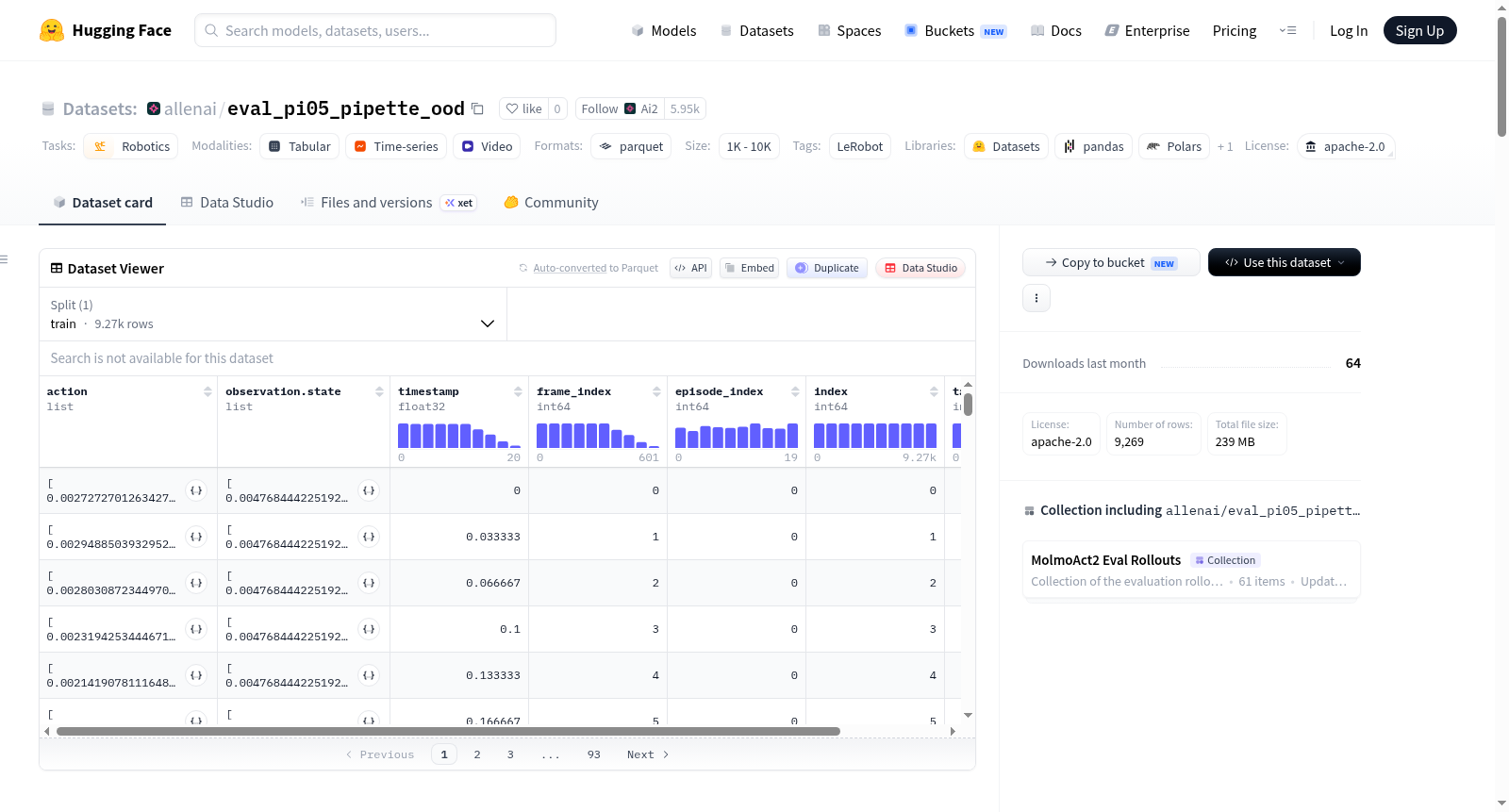The image size is (1509, 812).
Task: Select the Robotics task tag
Action: tap(131, 146)
